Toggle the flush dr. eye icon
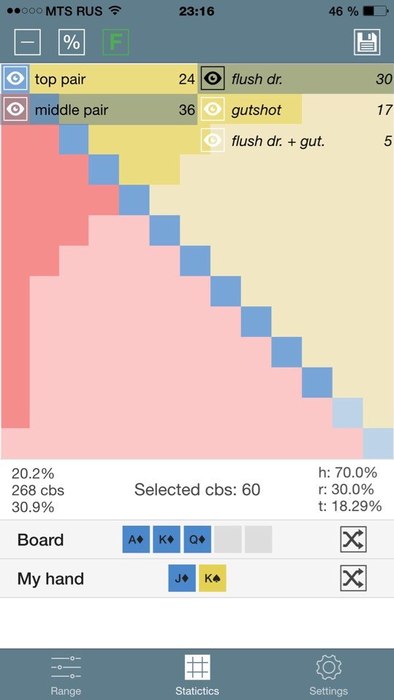The width and height of the screenshot is (394, 700). (x=212, y=79)
